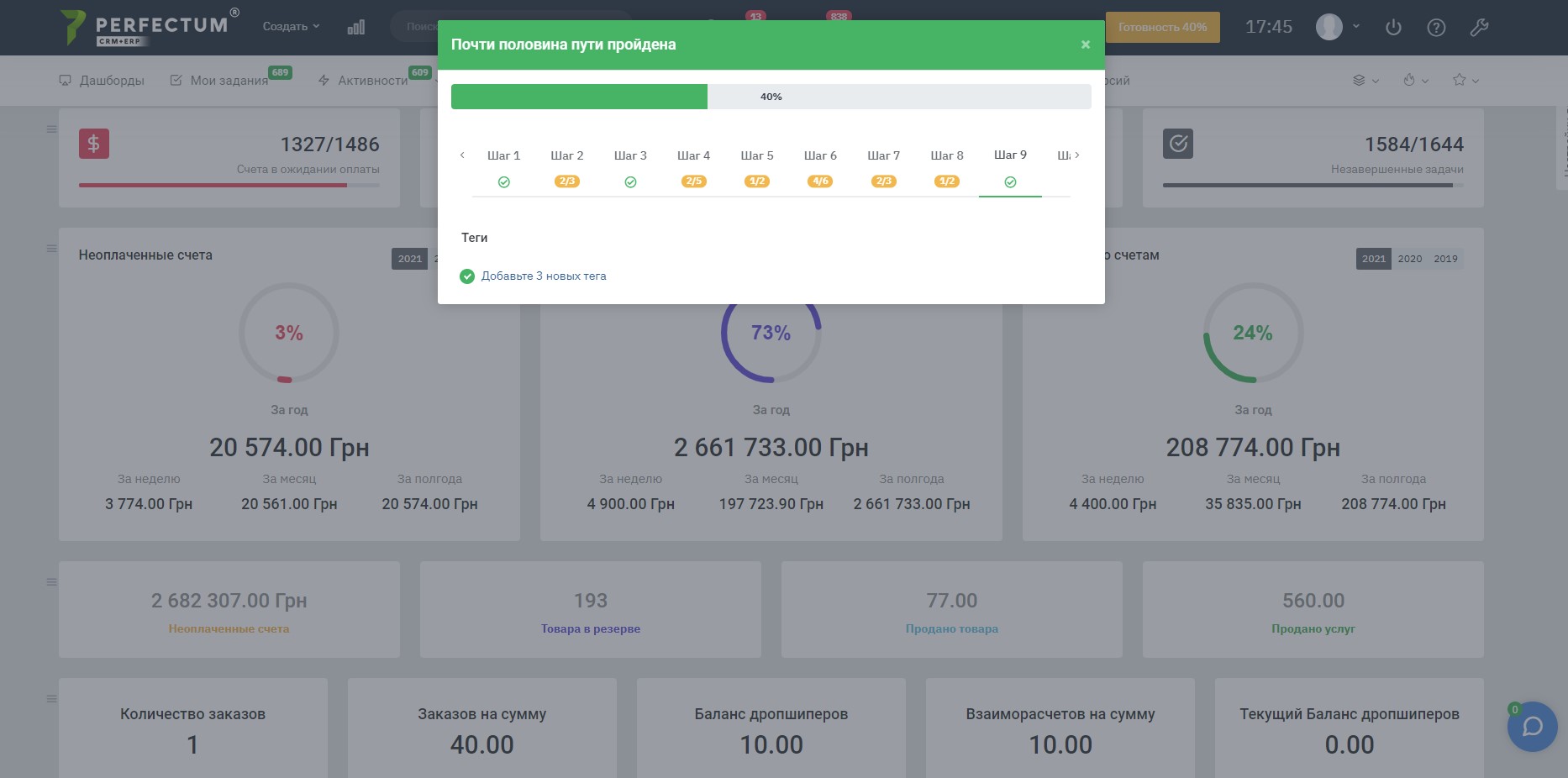This screenshot has width=1568, height=778.
Task: Open the live chat bubble
Action: pos(1532,726)
